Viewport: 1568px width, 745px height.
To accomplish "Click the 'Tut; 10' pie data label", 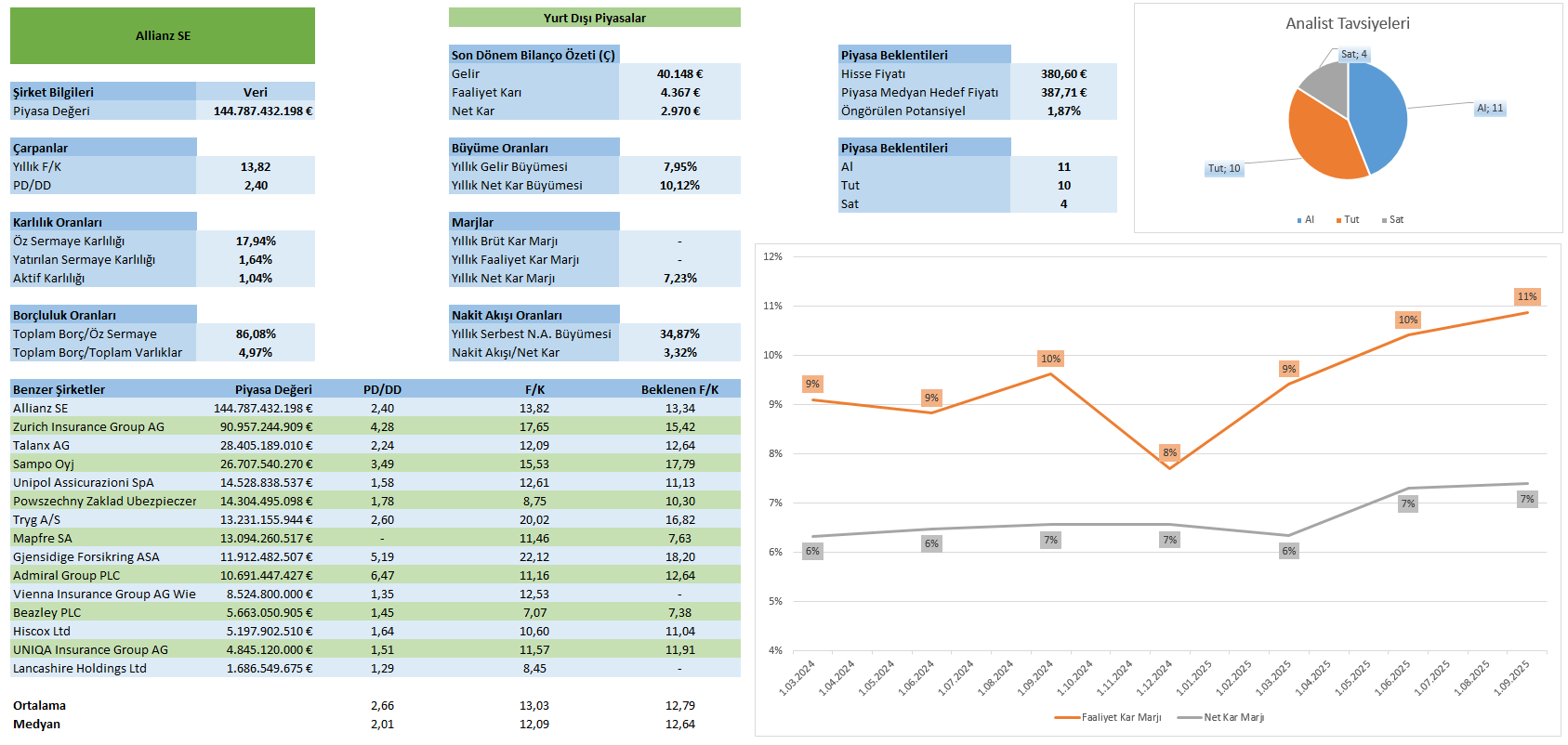I will (x=1224, y=169).
